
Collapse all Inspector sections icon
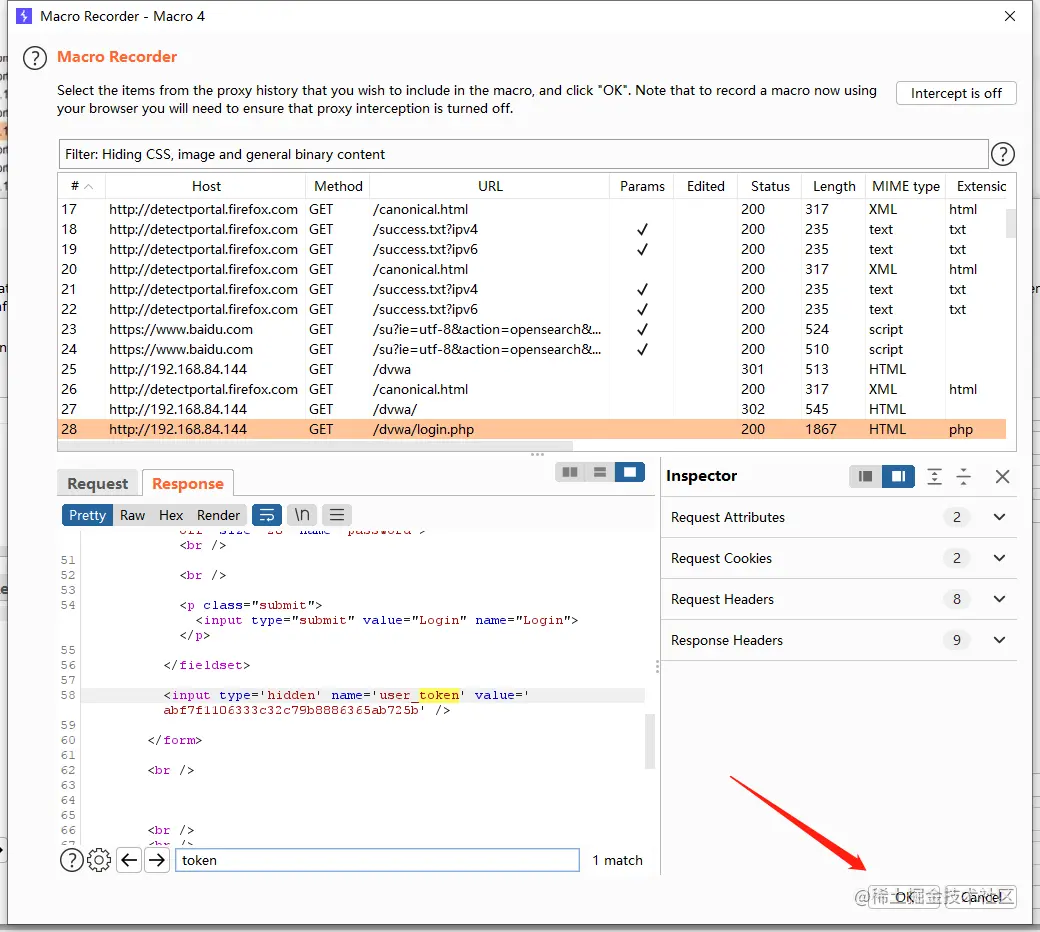[x=963, y=476]
